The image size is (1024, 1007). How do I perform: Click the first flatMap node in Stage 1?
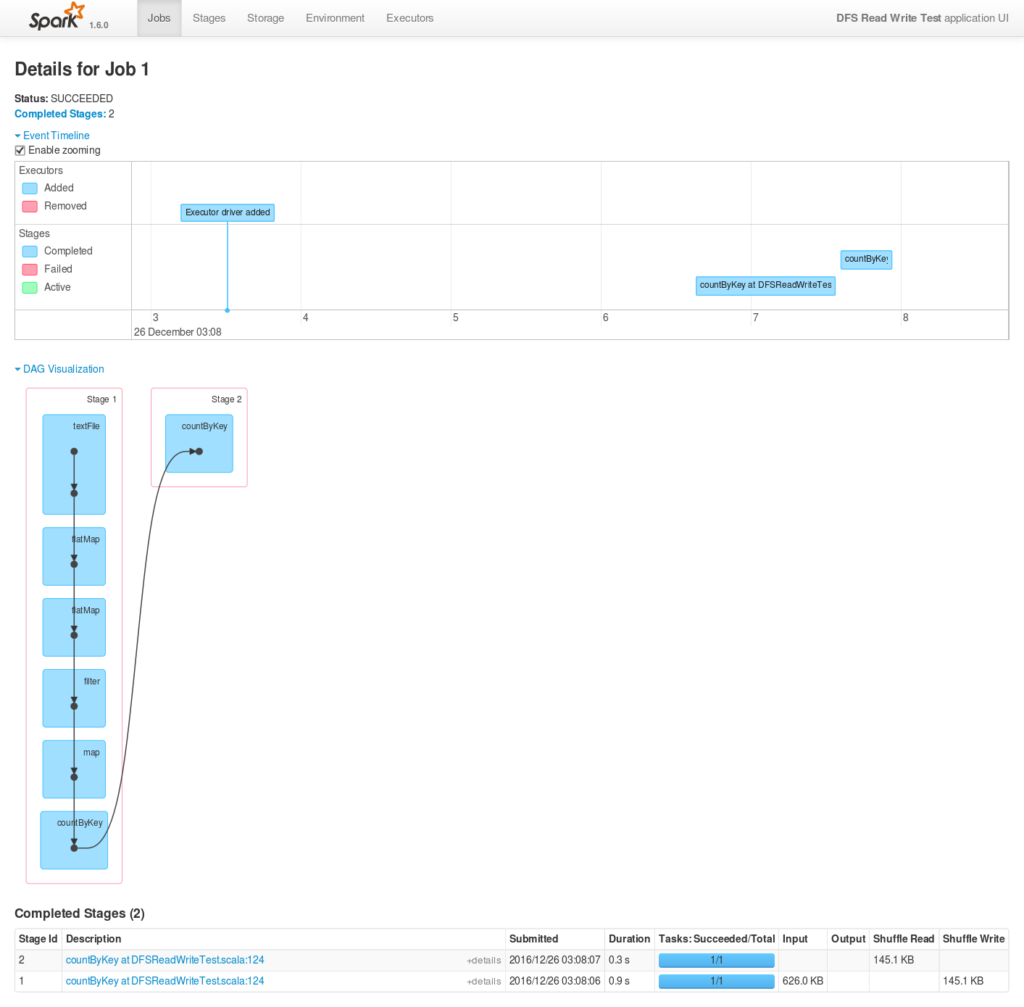coord(74,556)
